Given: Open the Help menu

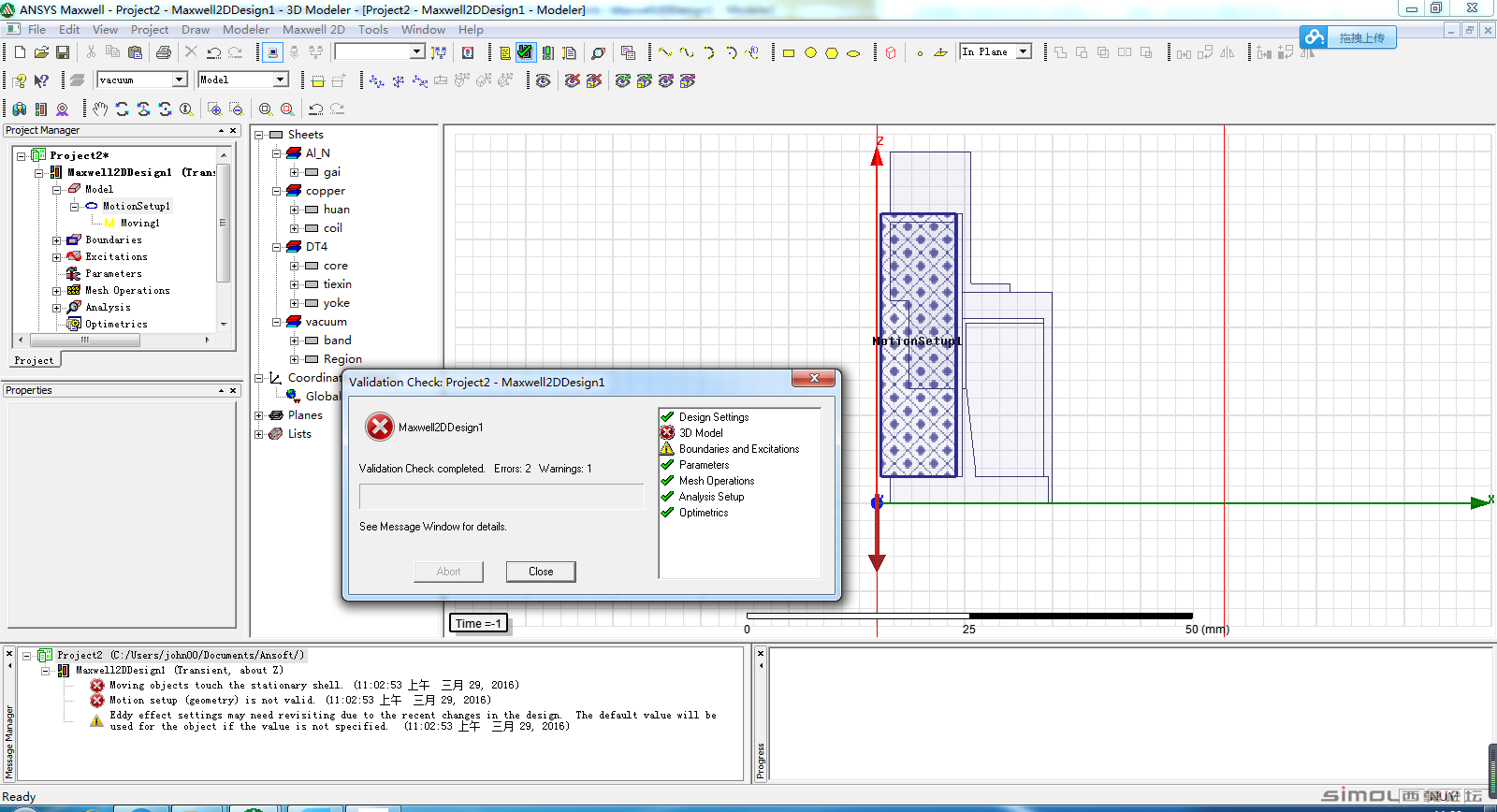Looking at the screenshot, I should coord(471,29).
